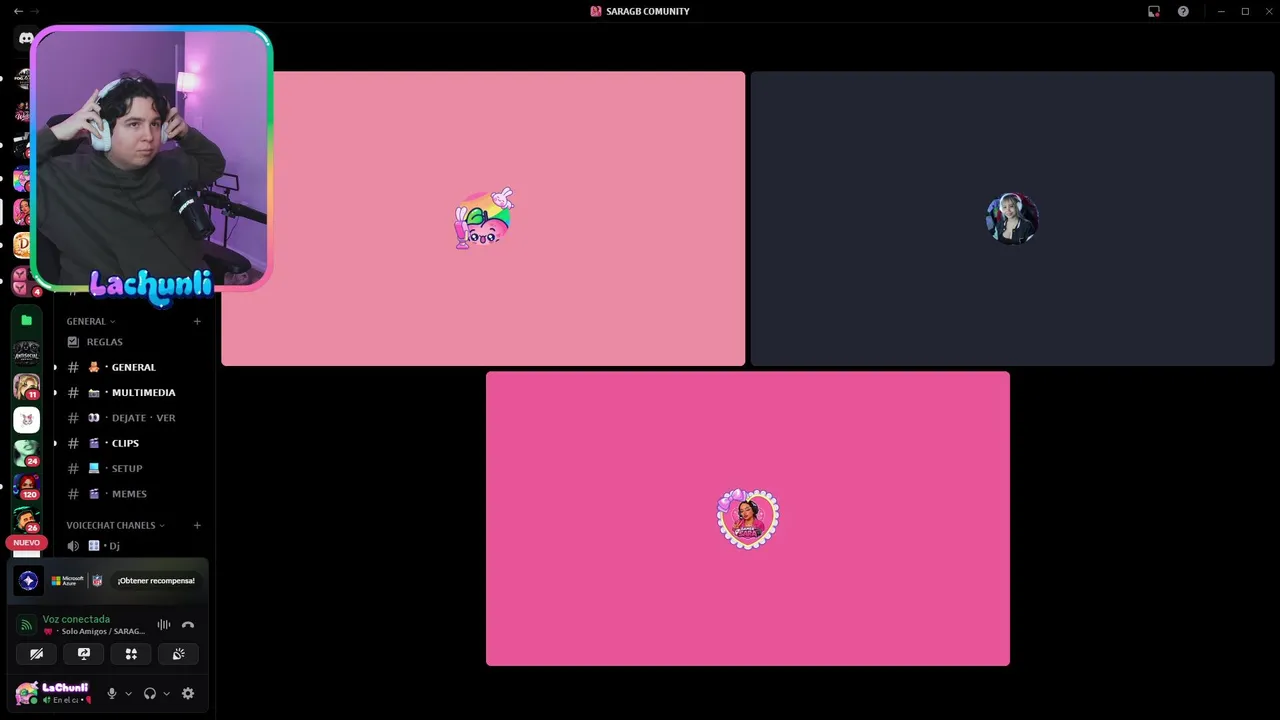Open user settings gear

(187, 693)
